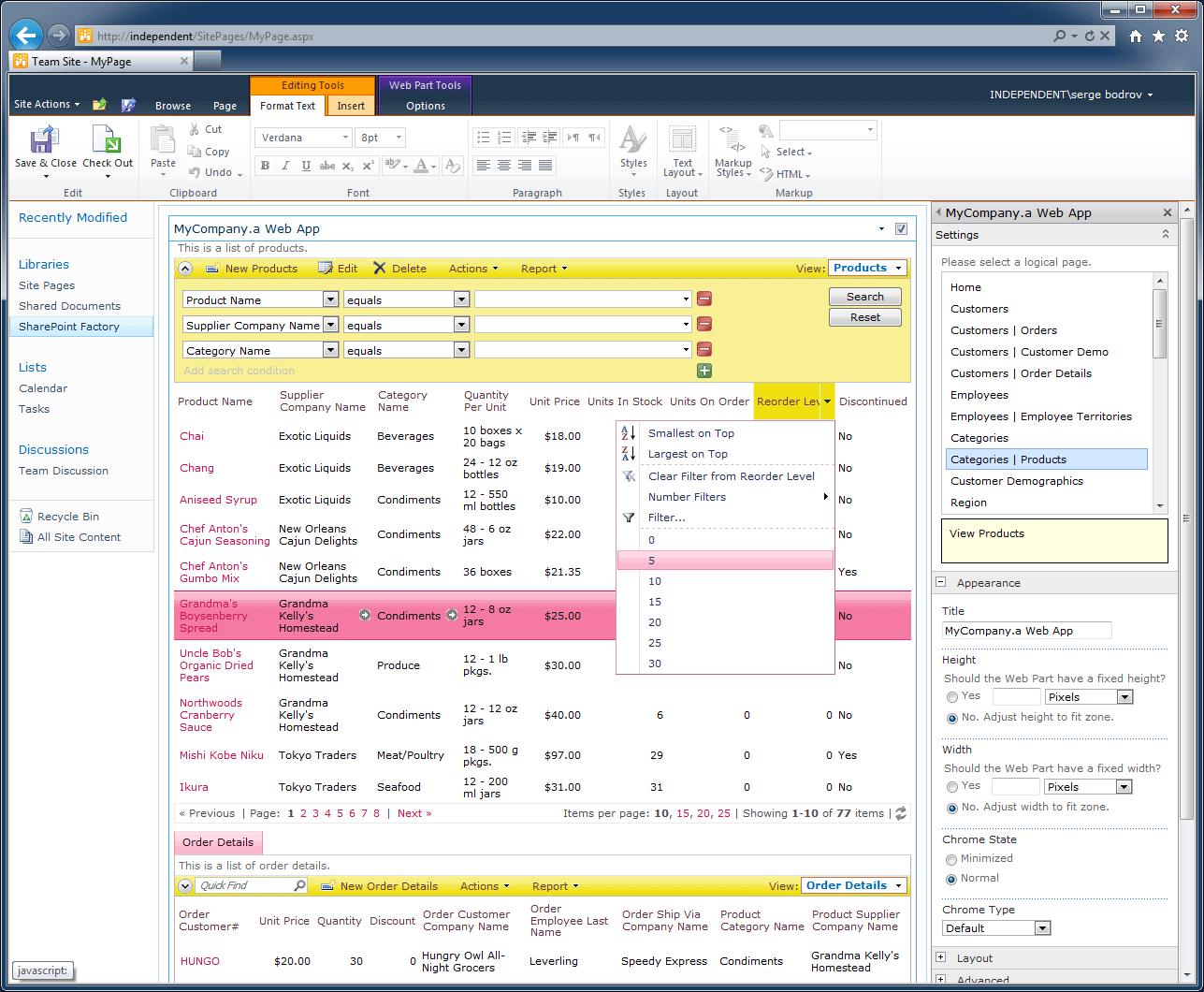Add a new search condition plus icon
Image resolution: width=1204 pixels, height=992 pixels.
point(704,371)
